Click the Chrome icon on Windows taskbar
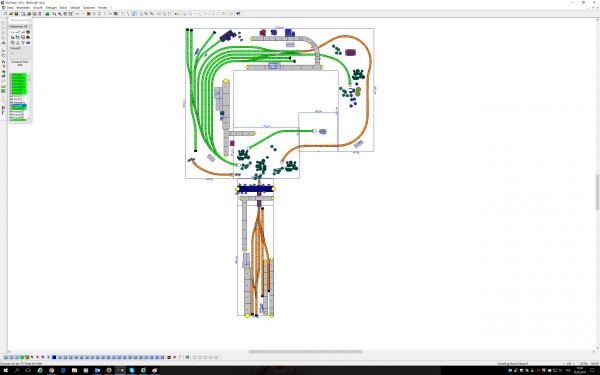Viewport: 600px width, 375px height. point(51,370)
